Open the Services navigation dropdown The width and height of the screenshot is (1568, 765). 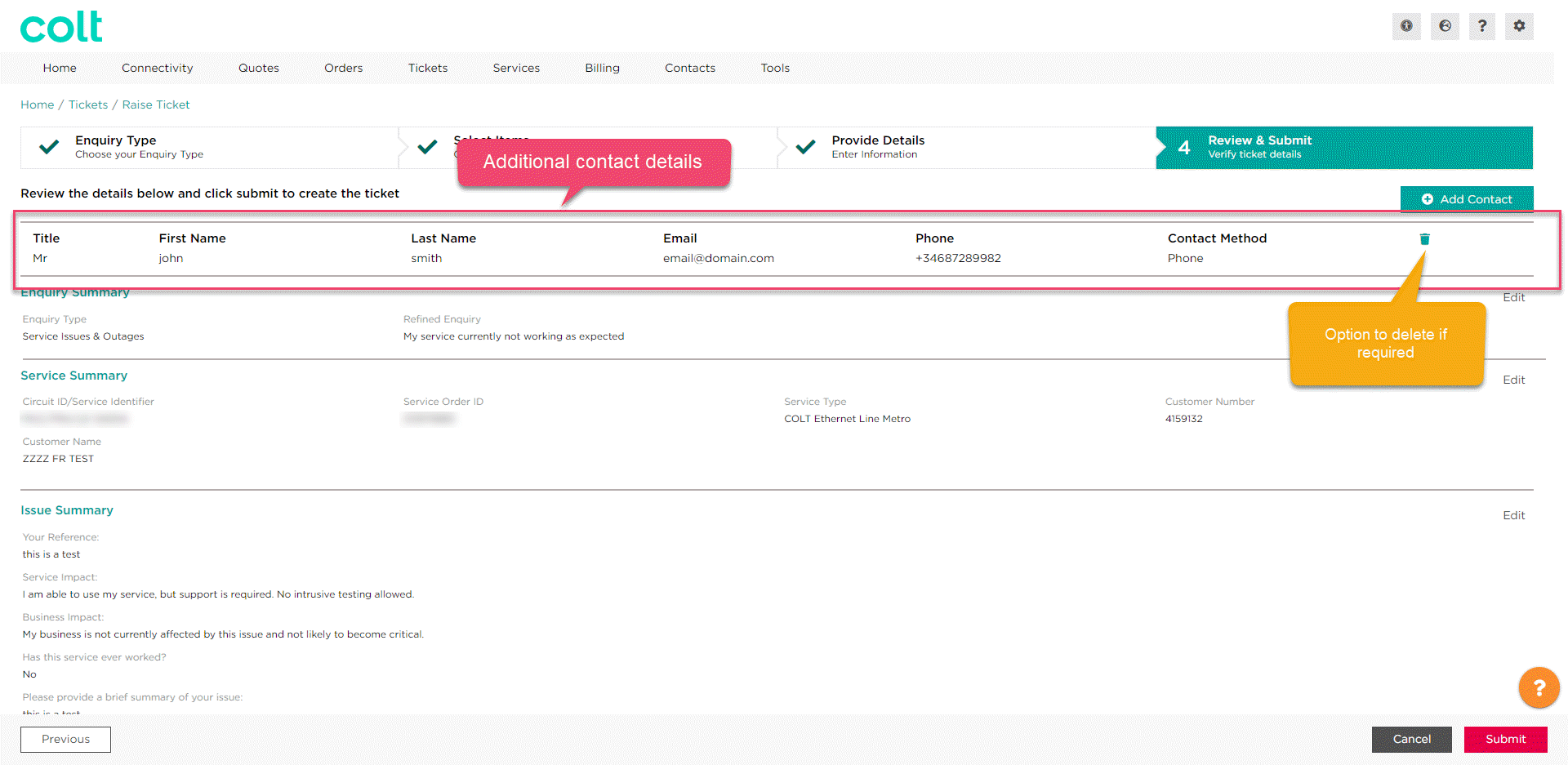tap(516, 68)
